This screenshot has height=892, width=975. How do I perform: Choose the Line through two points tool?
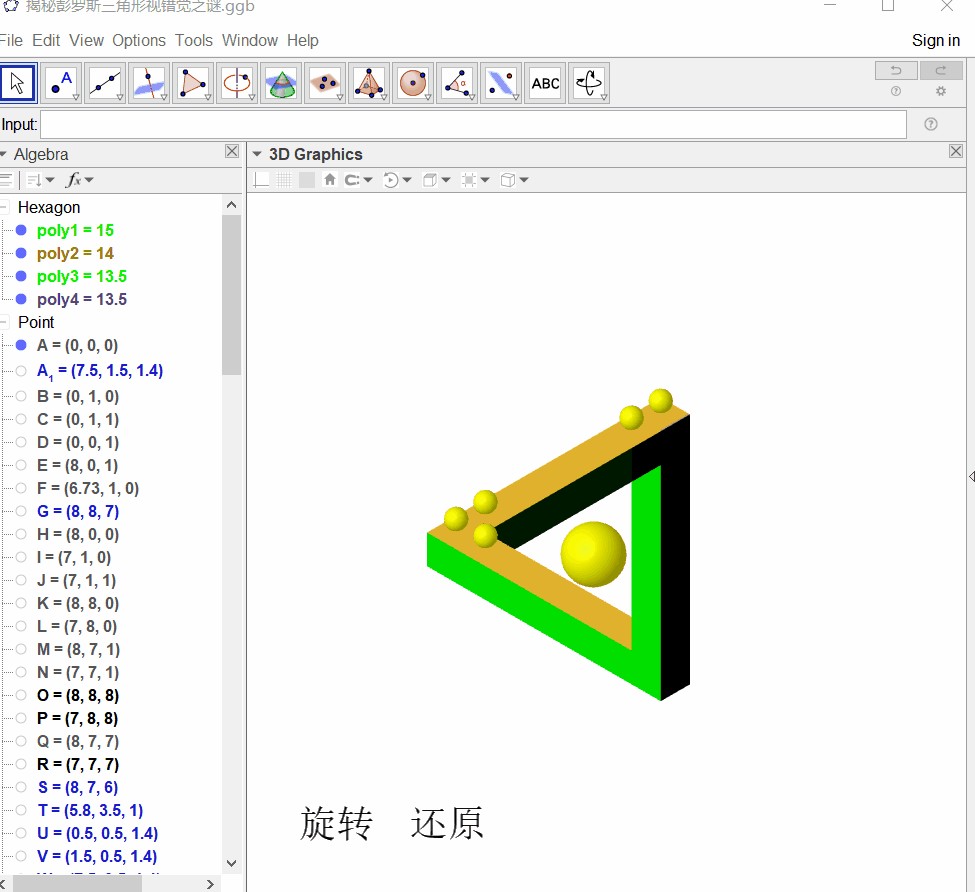[x=106, y=83]
